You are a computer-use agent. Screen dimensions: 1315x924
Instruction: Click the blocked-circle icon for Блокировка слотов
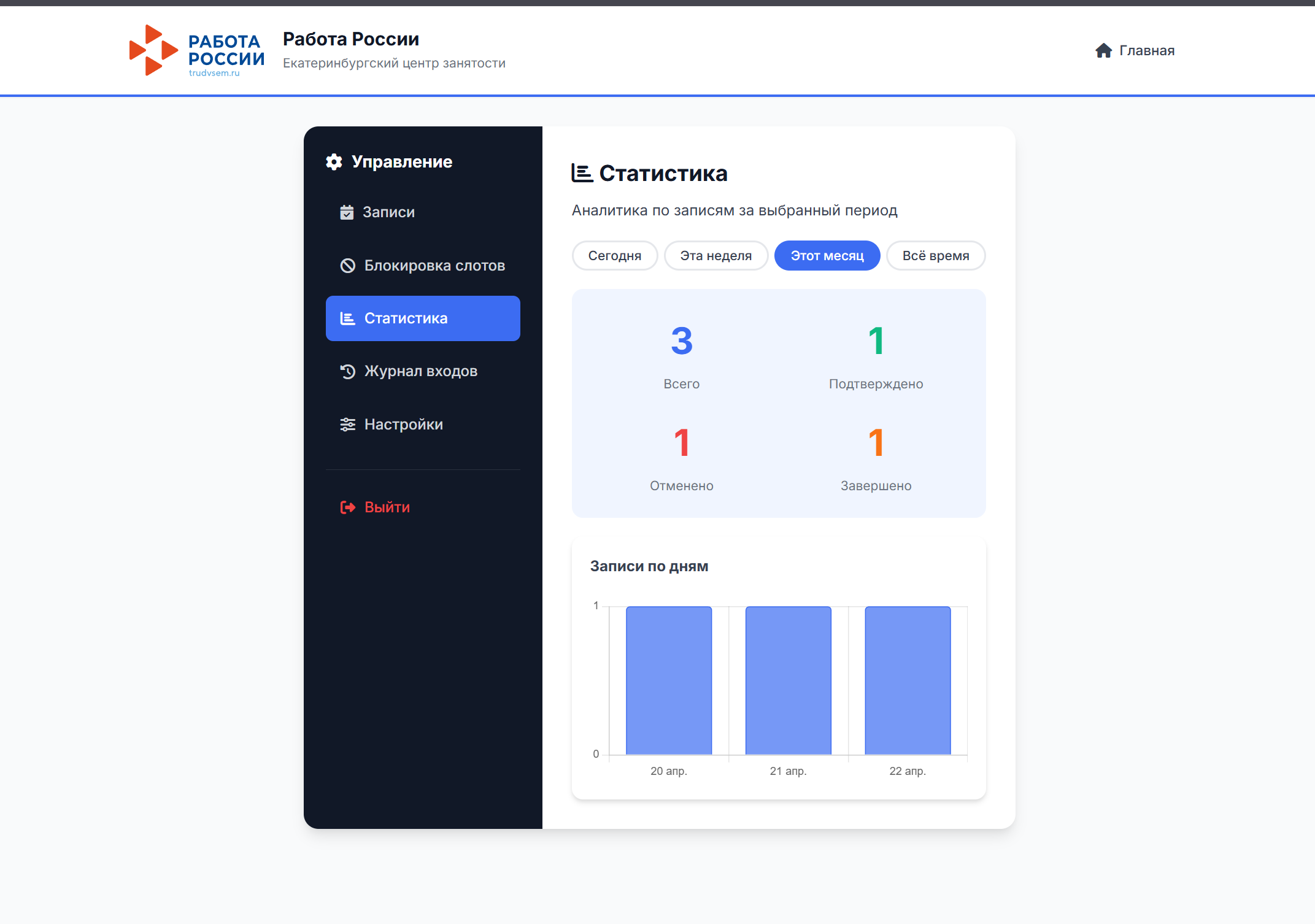tap(348, 266)
